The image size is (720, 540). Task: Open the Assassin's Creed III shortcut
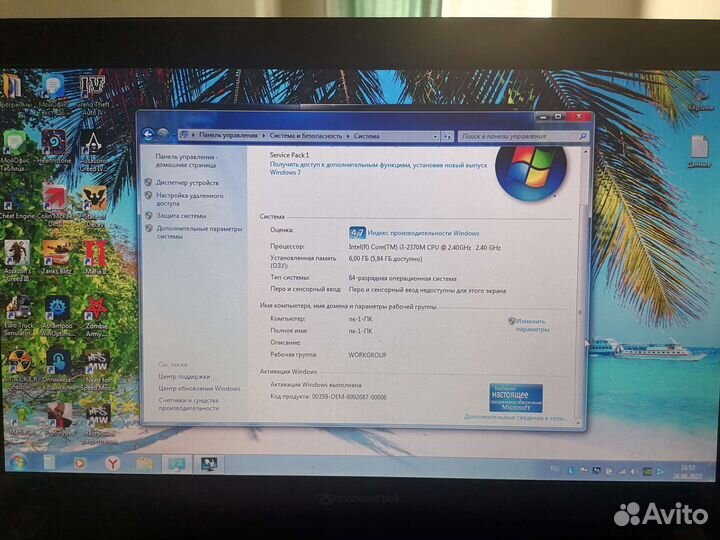(17, 260)
